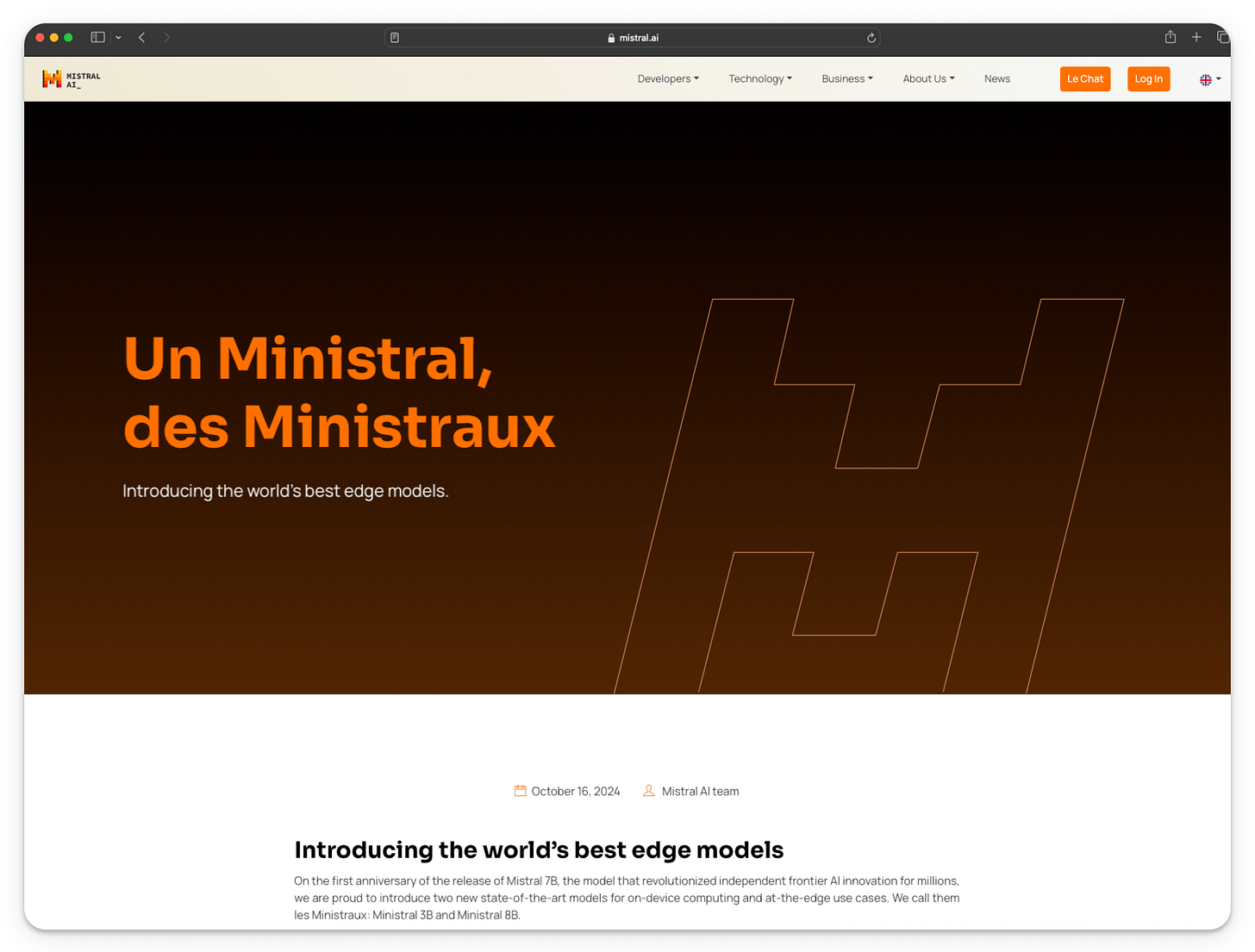Click the article heading about best edge models

tap(539, 850)
